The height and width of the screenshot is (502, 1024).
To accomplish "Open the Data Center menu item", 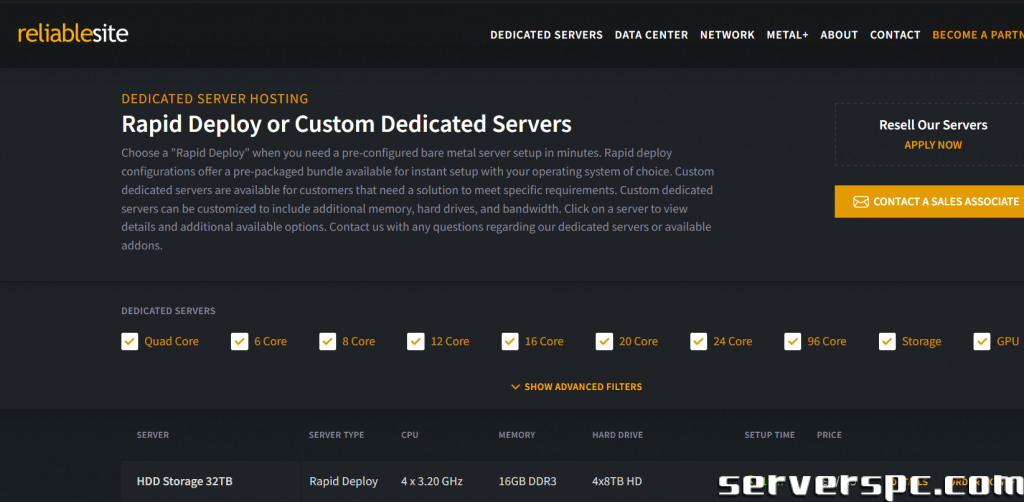I will click(651, 35).
